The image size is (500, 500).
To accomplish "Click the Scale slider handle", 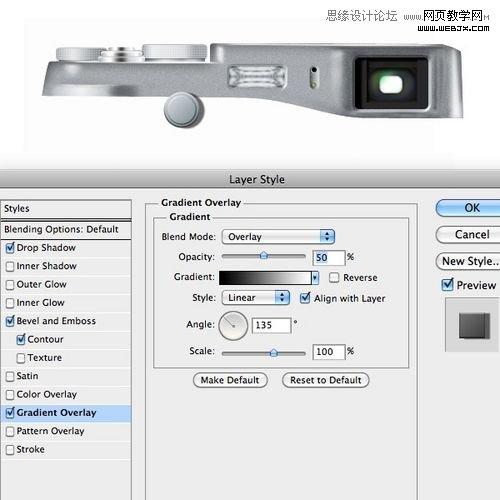I will (274, 353).
